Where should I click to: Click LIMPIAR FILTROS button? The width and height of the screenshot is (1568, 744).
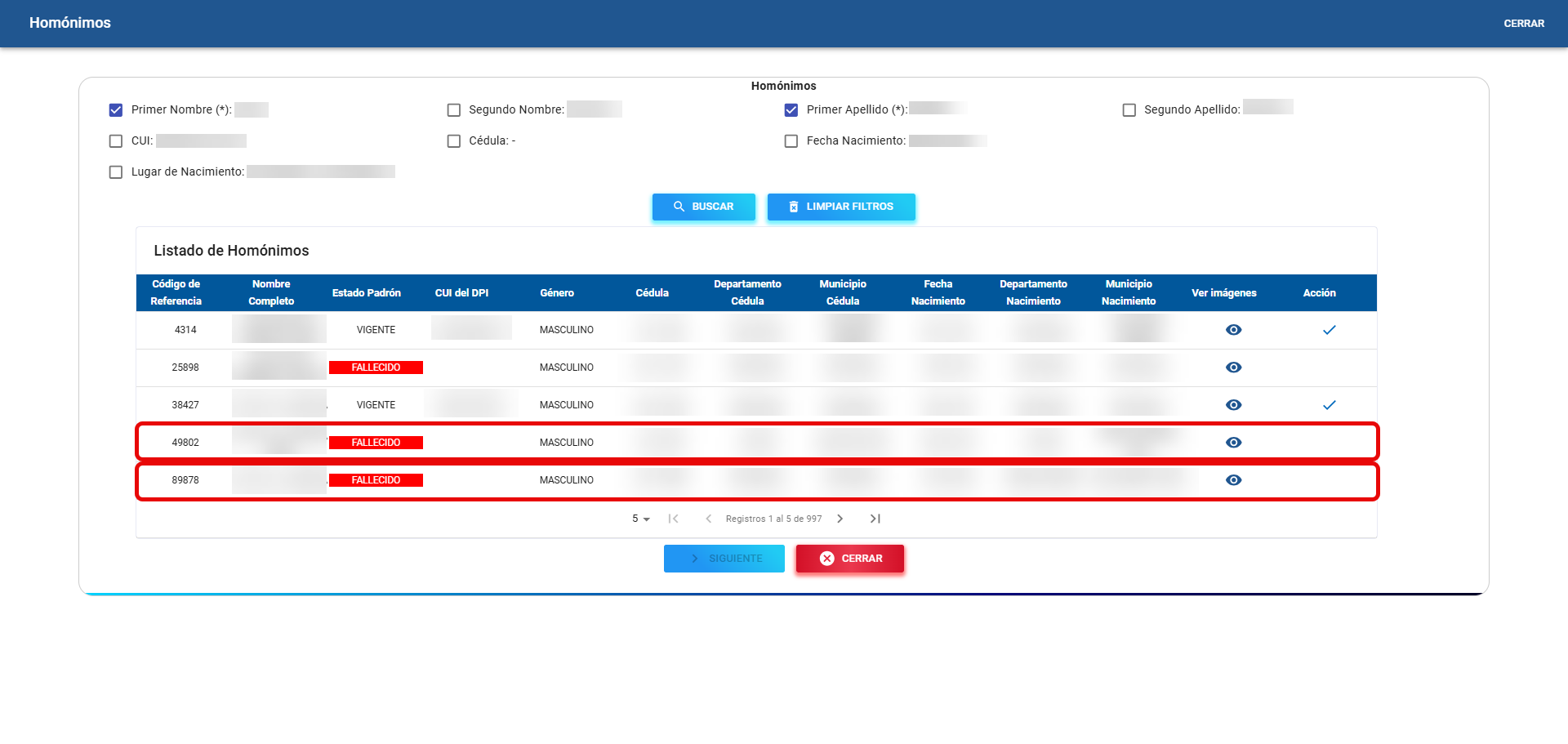pyautogui.click(x=840, y=207)
